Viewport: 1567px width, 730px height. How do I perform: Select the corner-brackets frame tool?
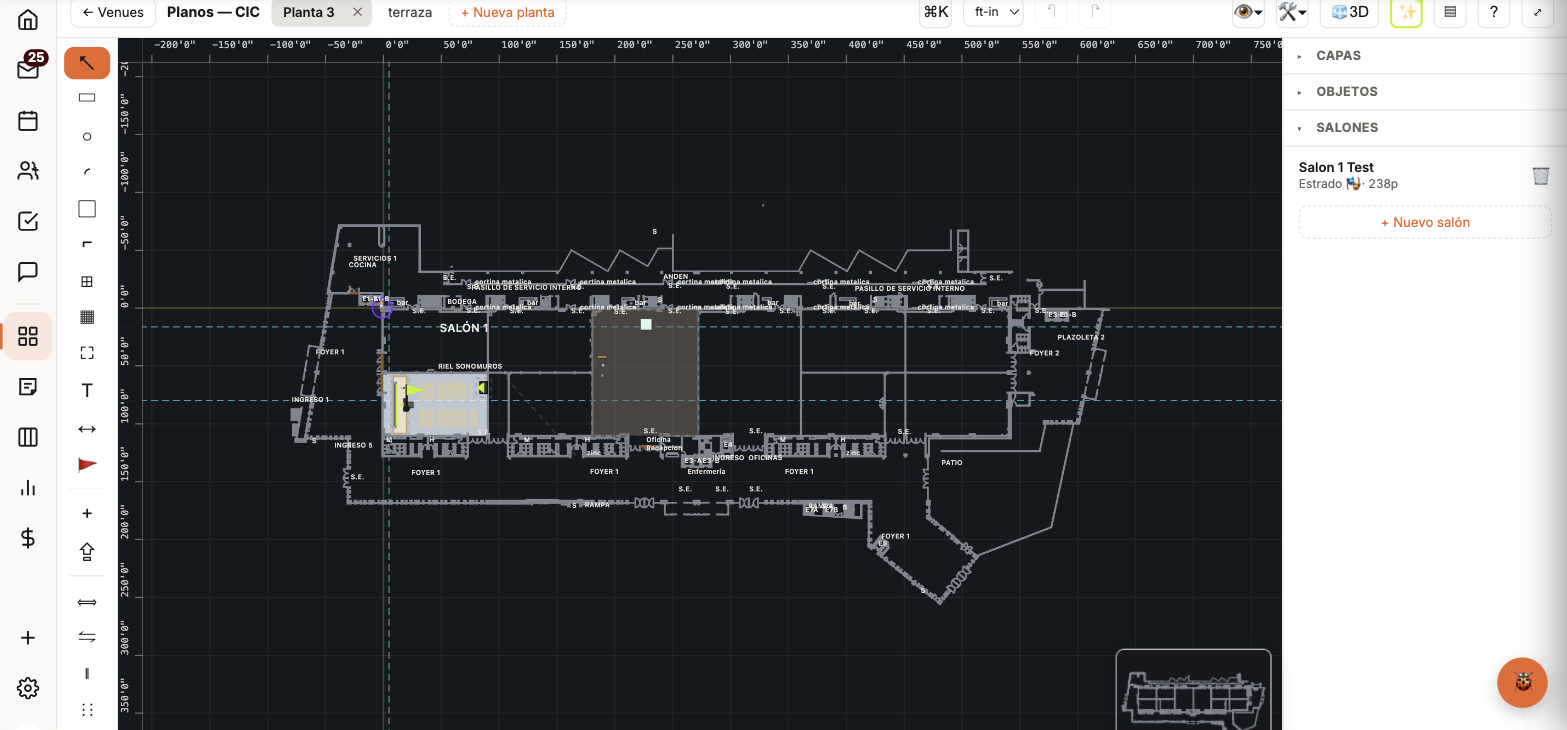click(x=87, y=353)
